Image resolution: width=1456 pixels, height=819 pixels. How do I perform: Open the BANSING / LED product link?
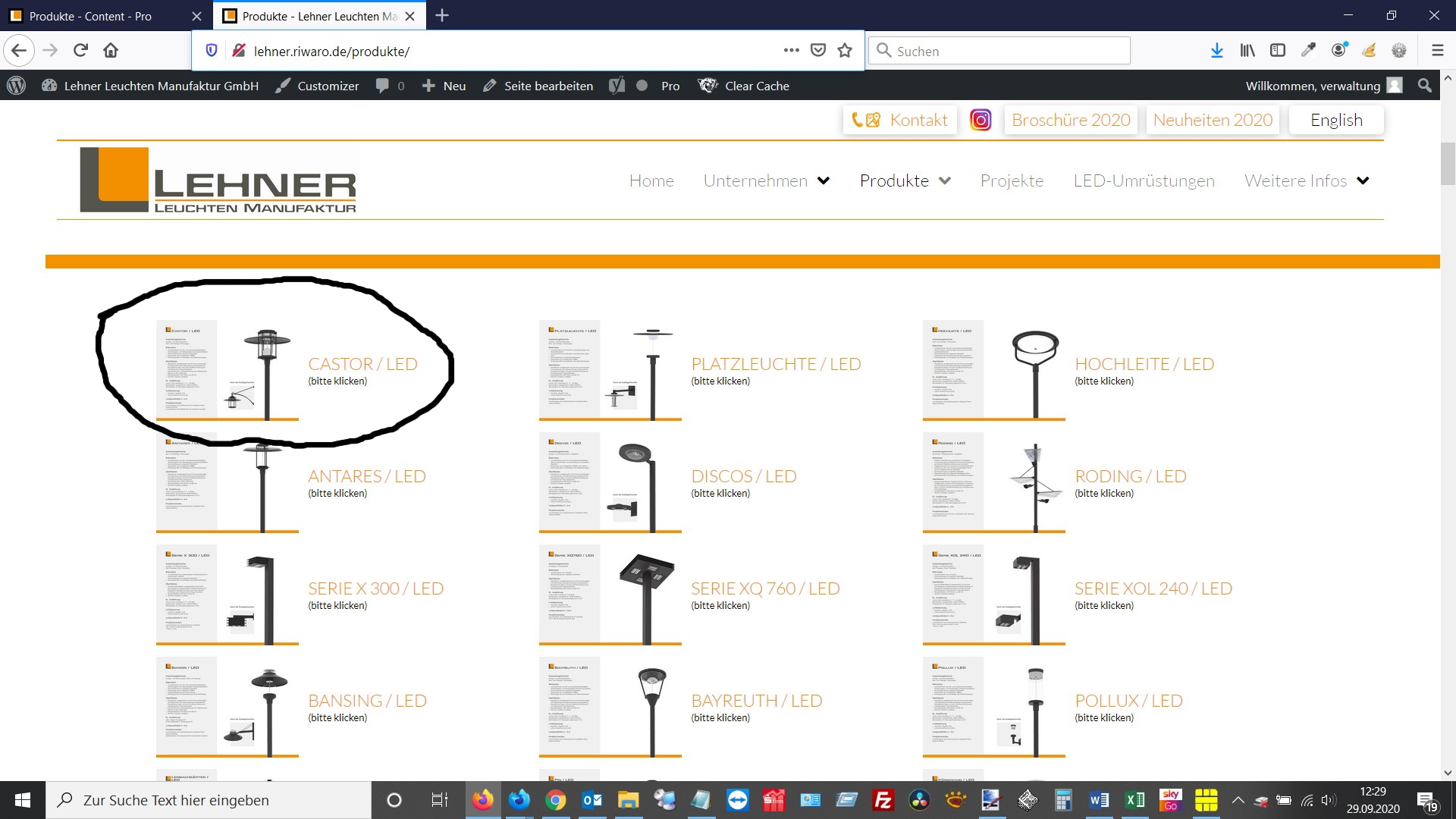click(x=367, y=701)
